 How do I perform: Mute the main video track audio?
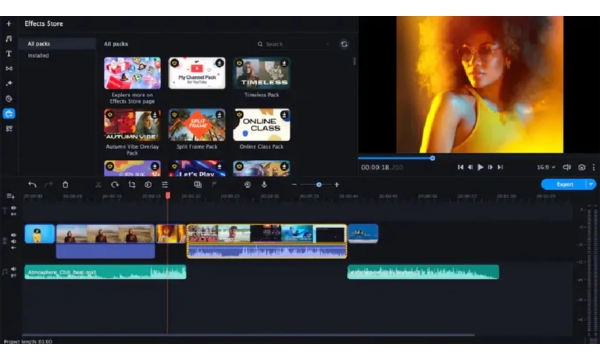click(x=13, y=241)
